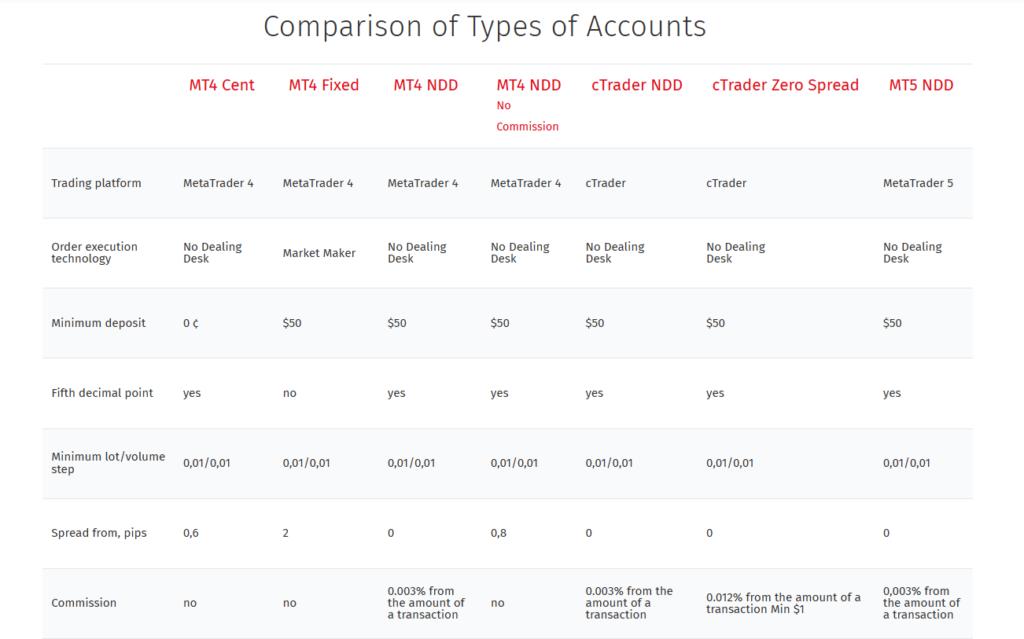The image size is (1024, 639).
Task: Click '0' spread value under MT5 NDD
Action: 886,533
